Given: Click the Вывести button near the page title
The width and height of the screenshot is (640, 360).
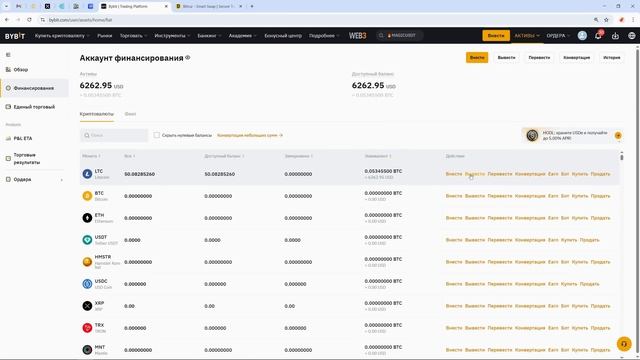Looking at the screenshot, I should tap(506, 58).
